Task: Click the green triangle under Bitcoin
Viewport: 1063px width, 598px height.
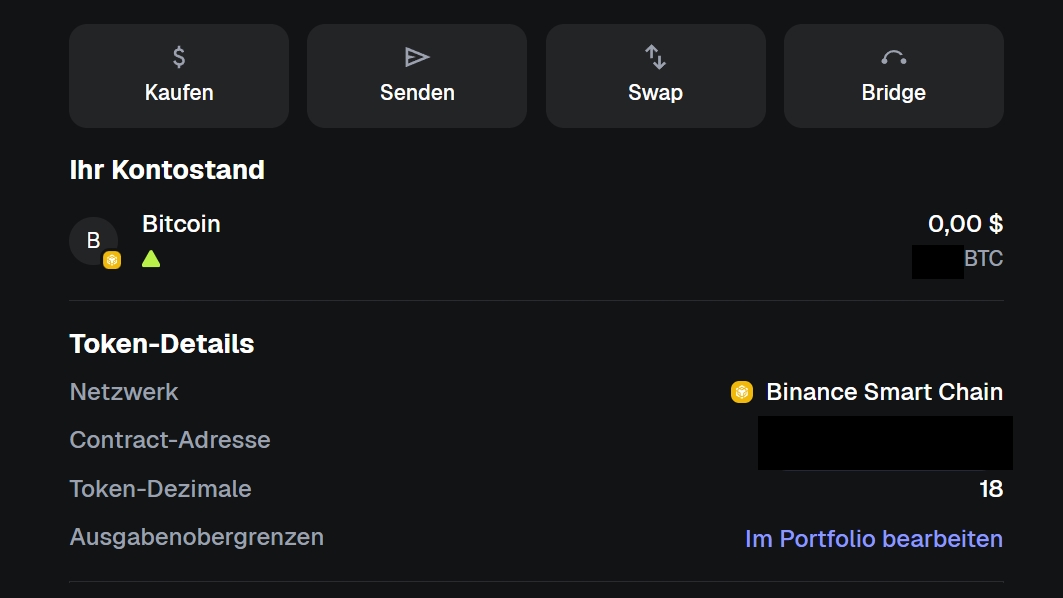Action: point(151,259)
